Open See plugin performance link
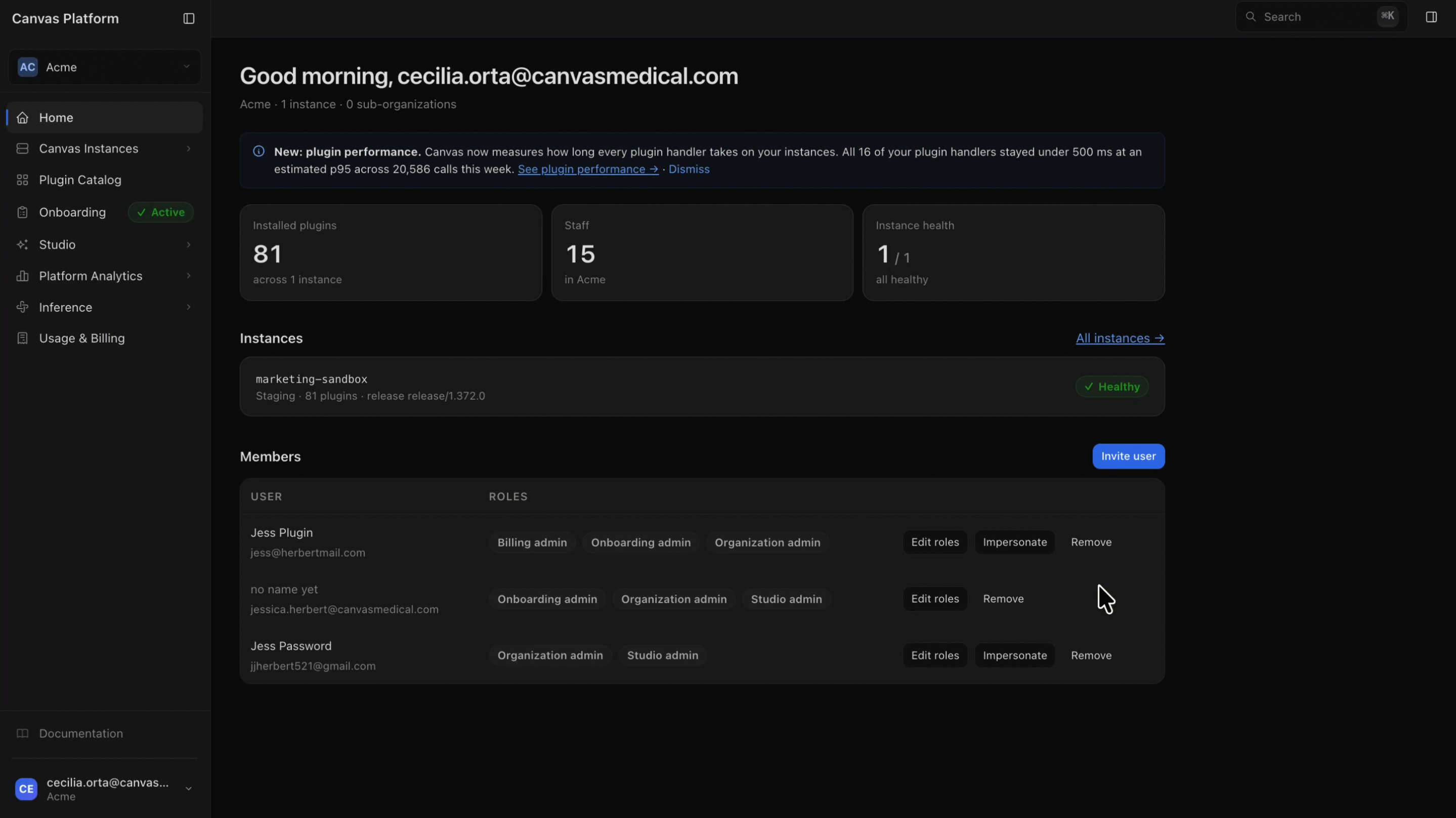The height and width of the screenshot is (818, 1456). [x=588, y=169]
